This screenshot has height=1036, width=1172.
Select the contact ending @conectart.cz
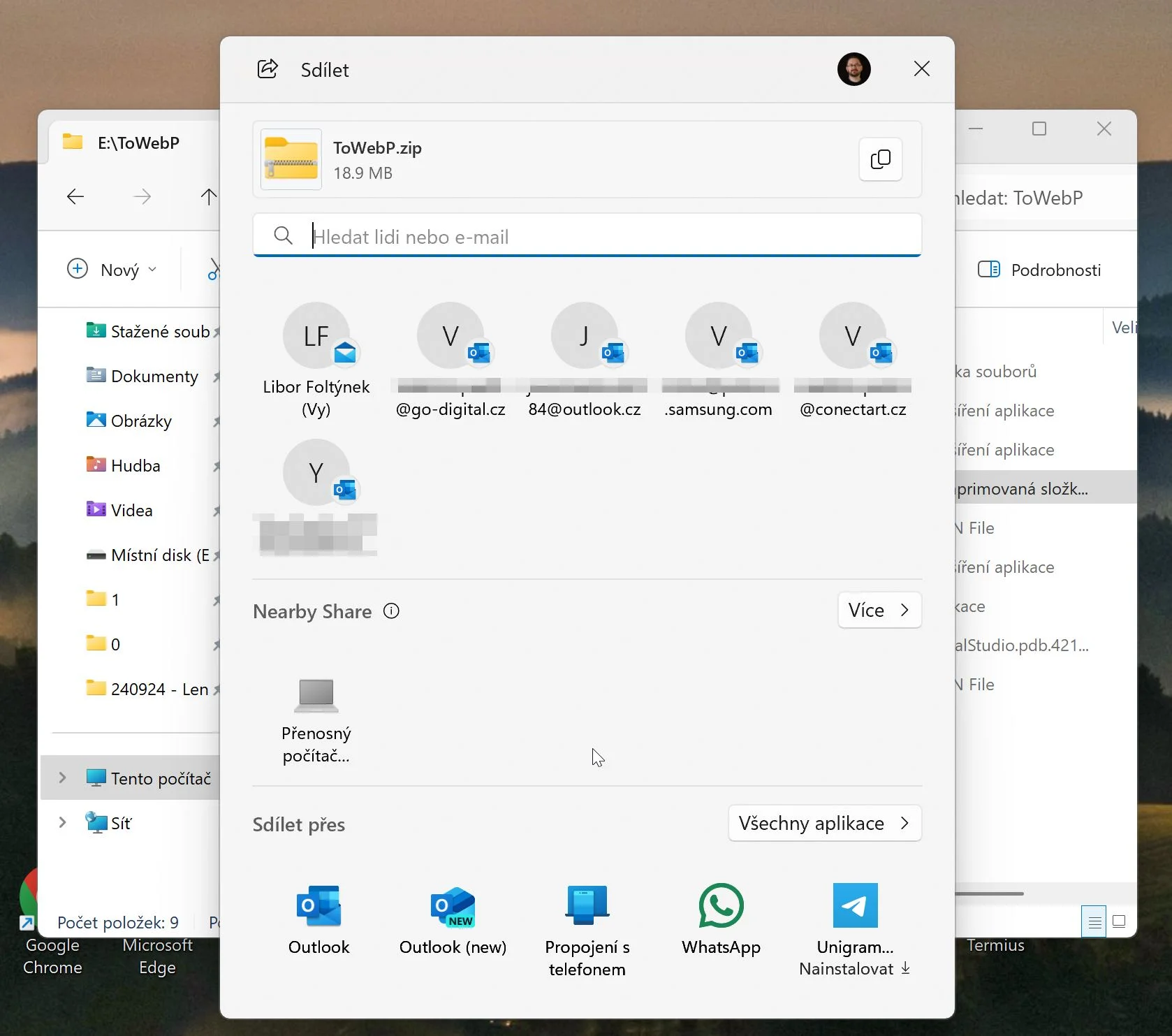(853, 360)
